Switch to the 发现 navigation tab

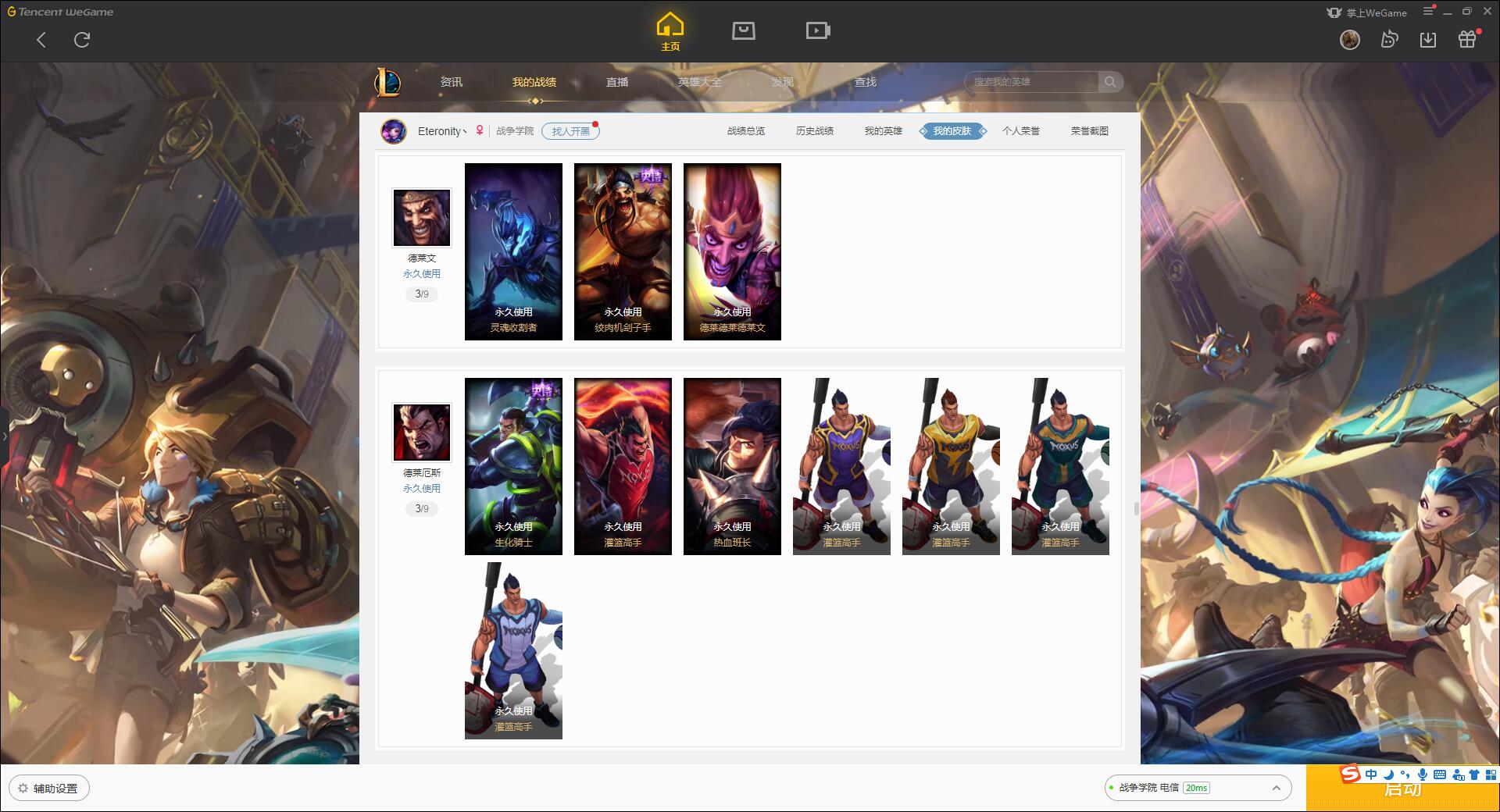click(x=782, y=82)
